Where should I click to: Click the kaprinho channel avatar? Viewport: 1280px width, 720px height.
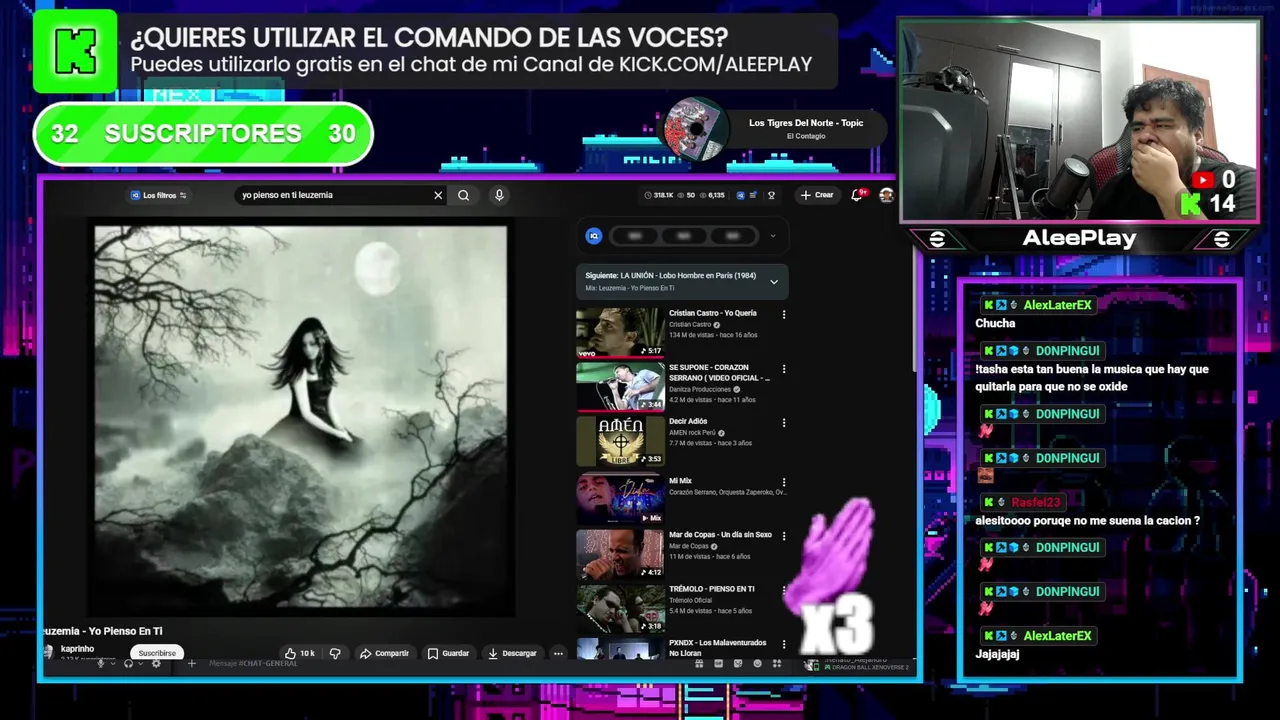tap(48, 651)
